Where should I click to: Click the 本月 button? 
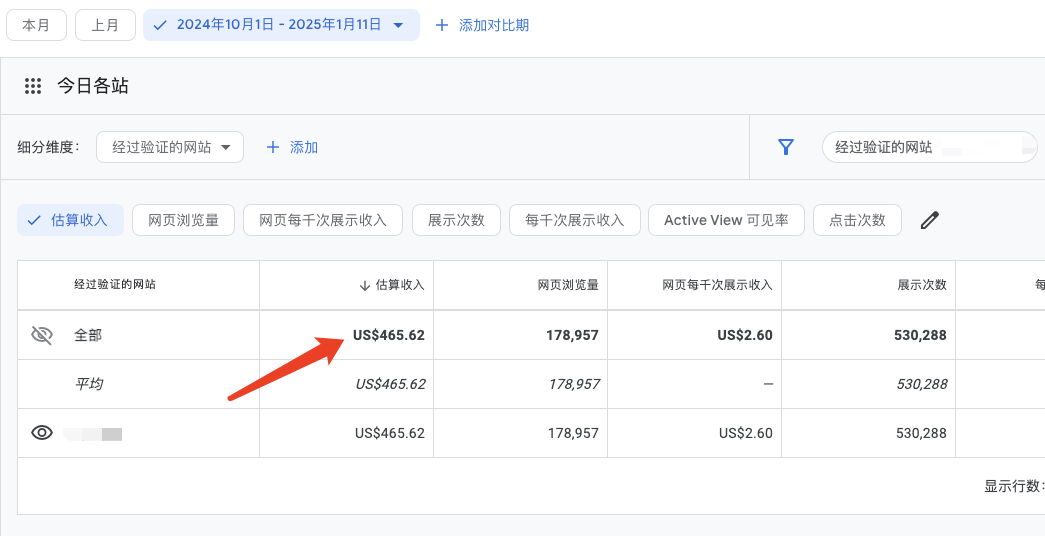click(x=36, y=25)
